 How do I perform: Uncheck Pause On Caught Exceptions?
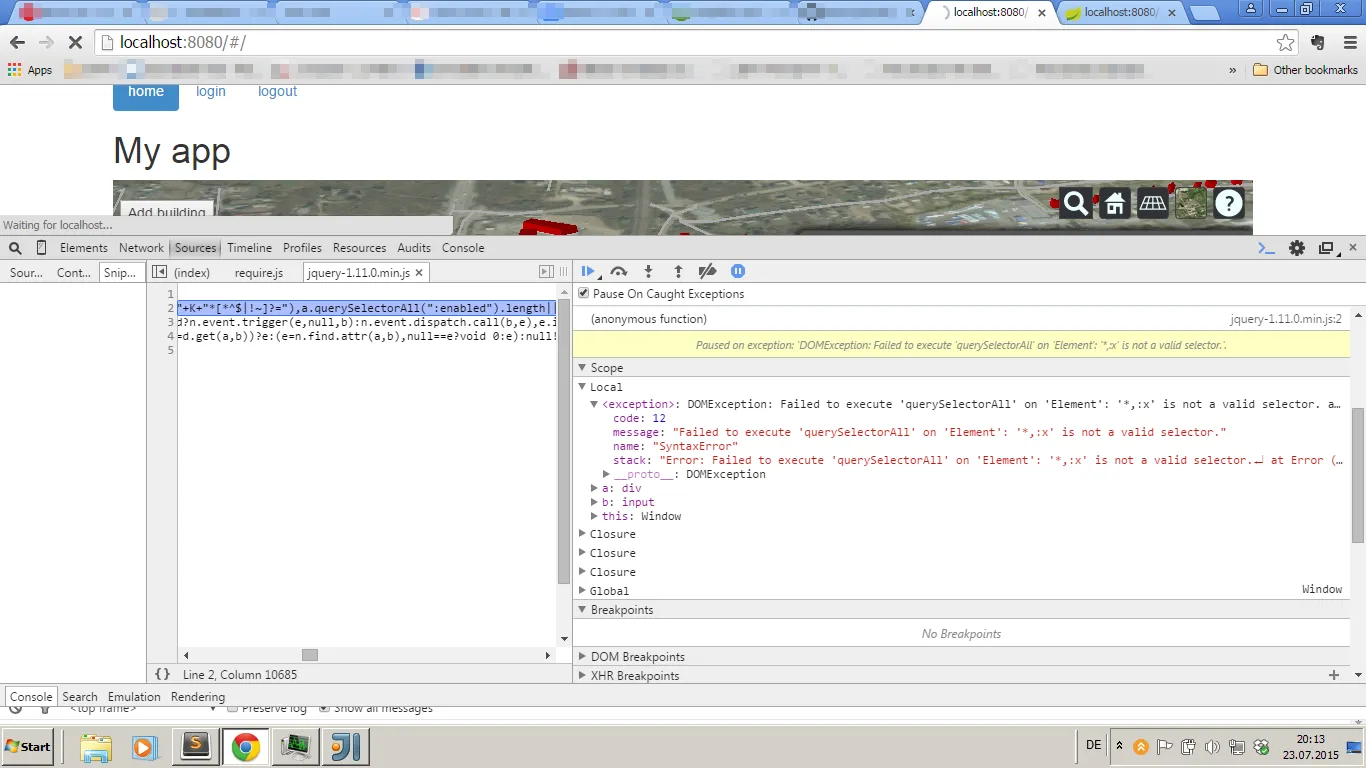pos(584,294)
